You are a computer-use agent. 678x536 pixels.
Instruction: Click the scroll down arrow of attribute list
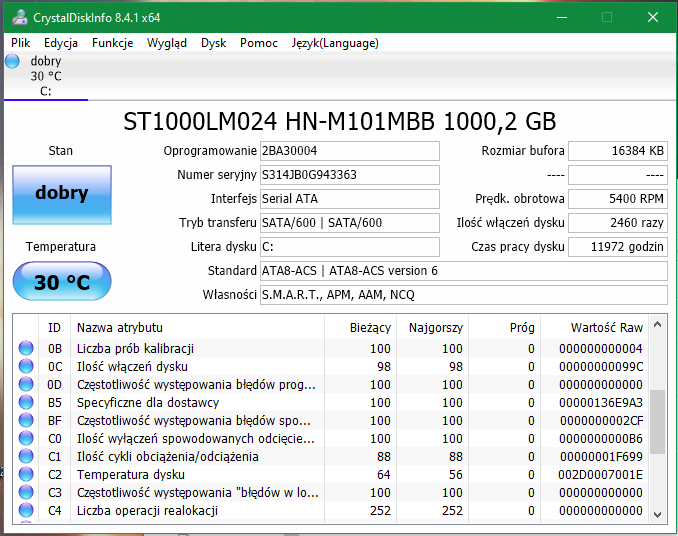pos(658,515)
